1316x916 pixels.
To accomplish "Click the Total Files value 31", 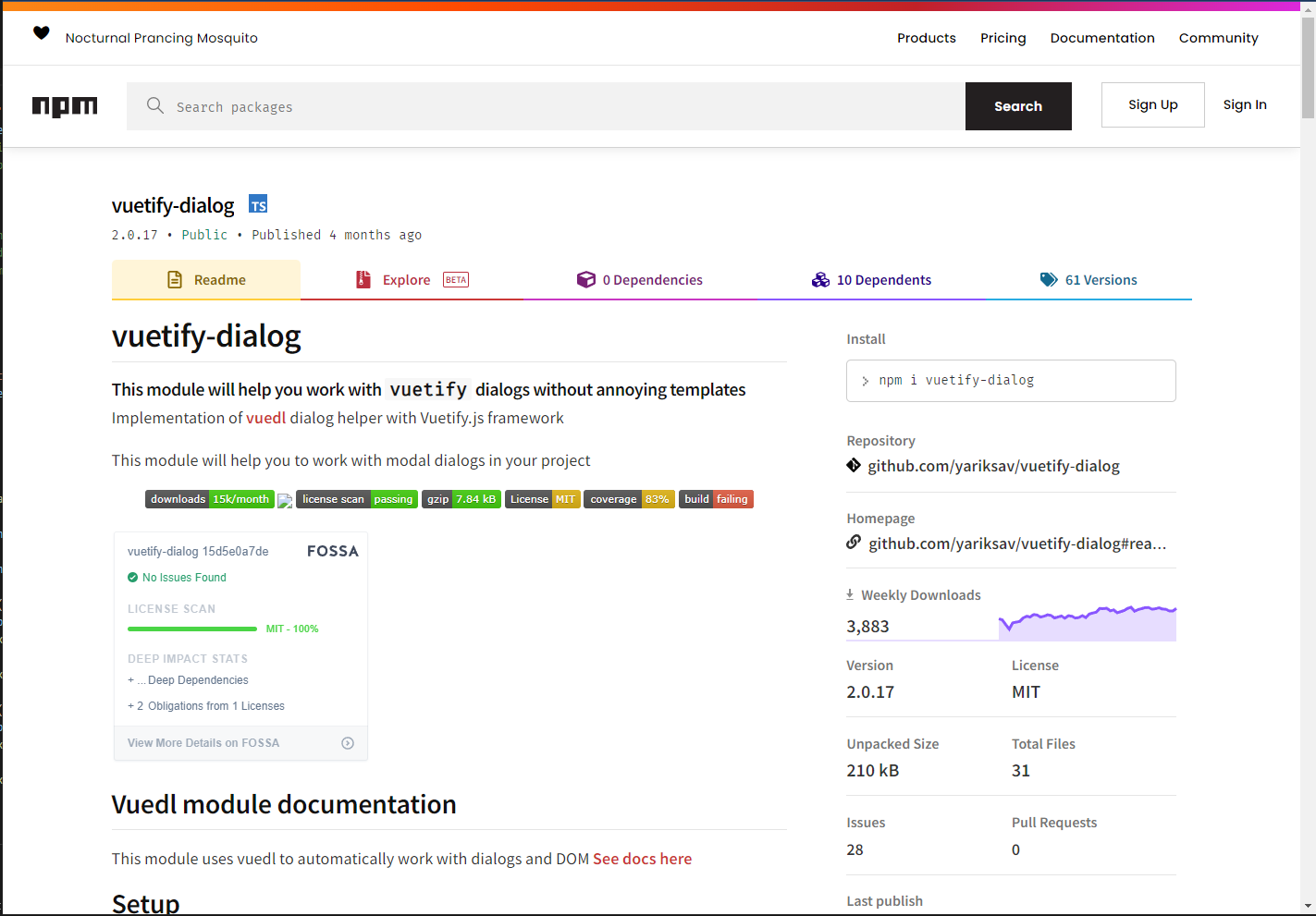I will click(1020, 771).
